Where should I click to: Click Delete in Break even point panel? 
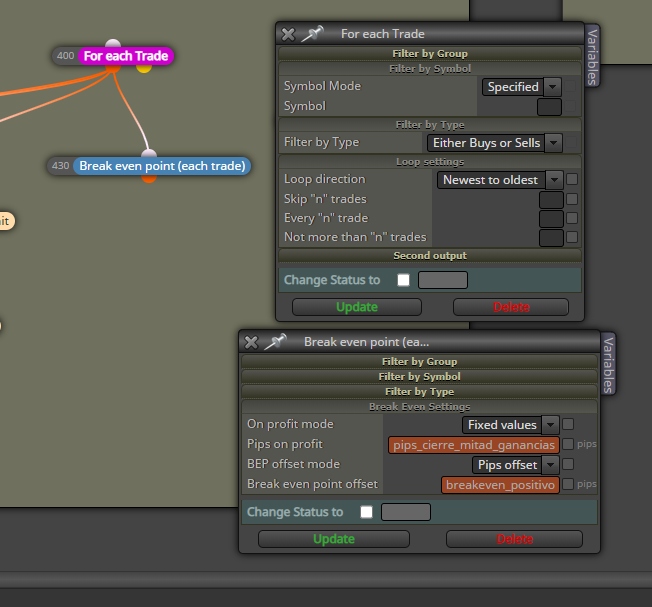coord(514,539)
